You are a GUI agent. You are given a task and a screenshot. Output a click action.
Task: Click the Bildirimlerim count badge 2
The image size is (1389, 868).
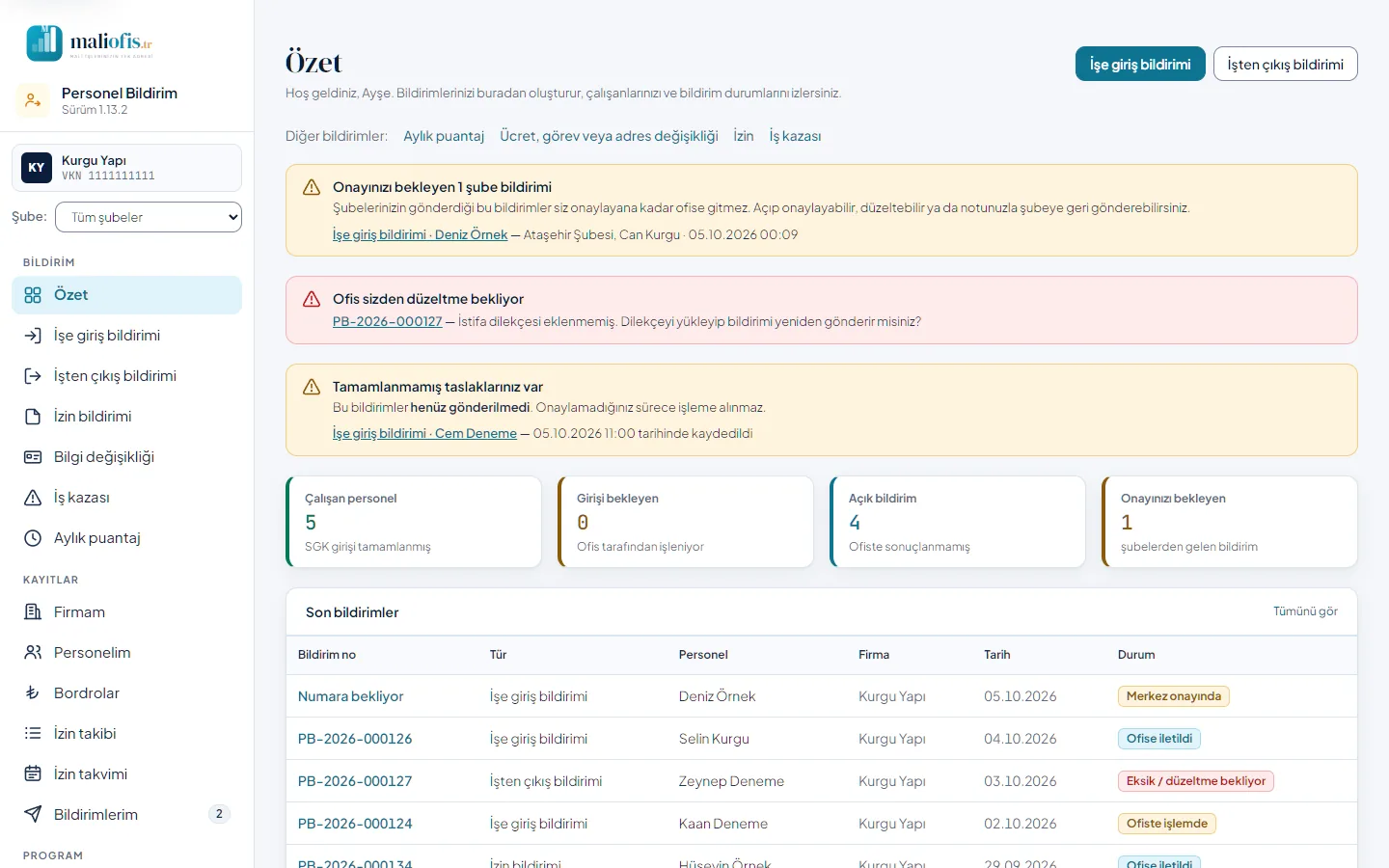(x=219, y=814)
